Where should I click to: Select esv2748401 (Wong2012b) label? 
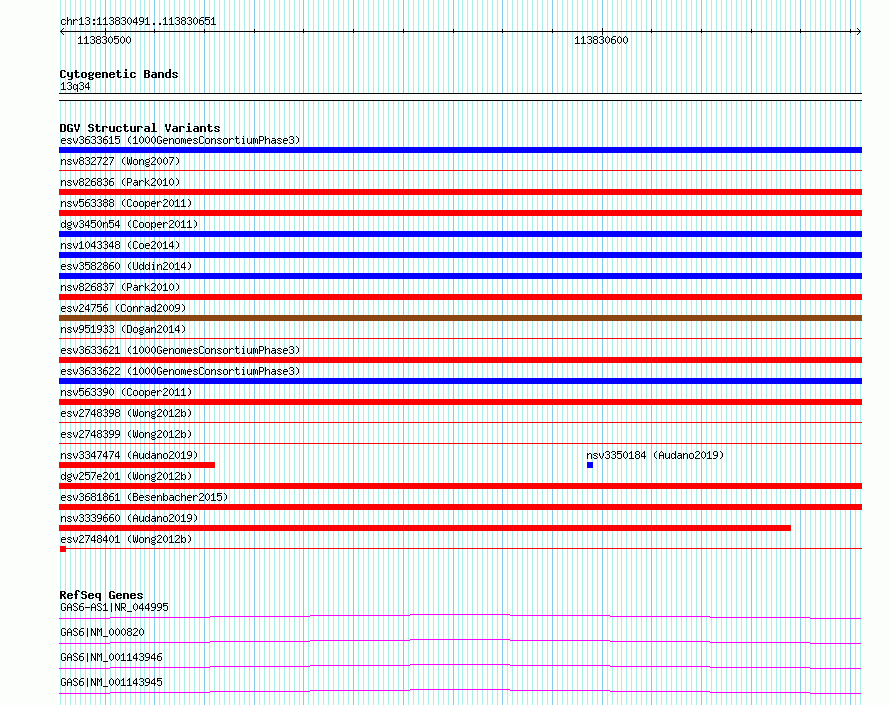coord(126,539)
